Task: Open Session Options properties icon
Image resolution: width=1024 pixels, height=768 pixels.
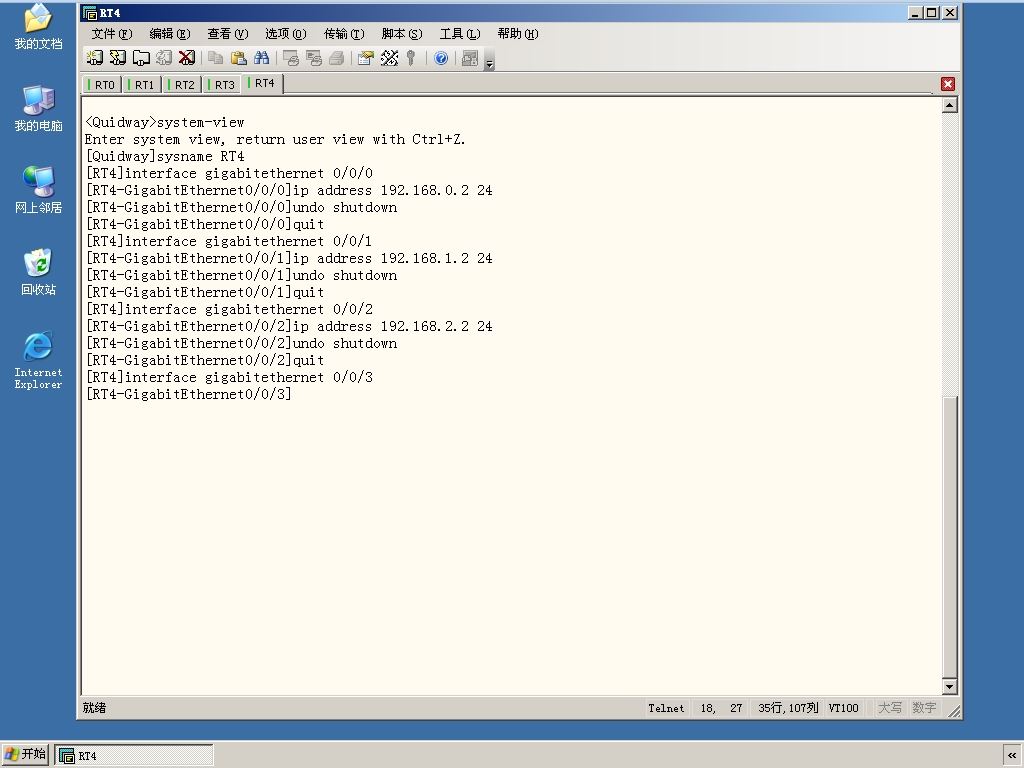Action: pyautogui.click(x=366, y=58)
